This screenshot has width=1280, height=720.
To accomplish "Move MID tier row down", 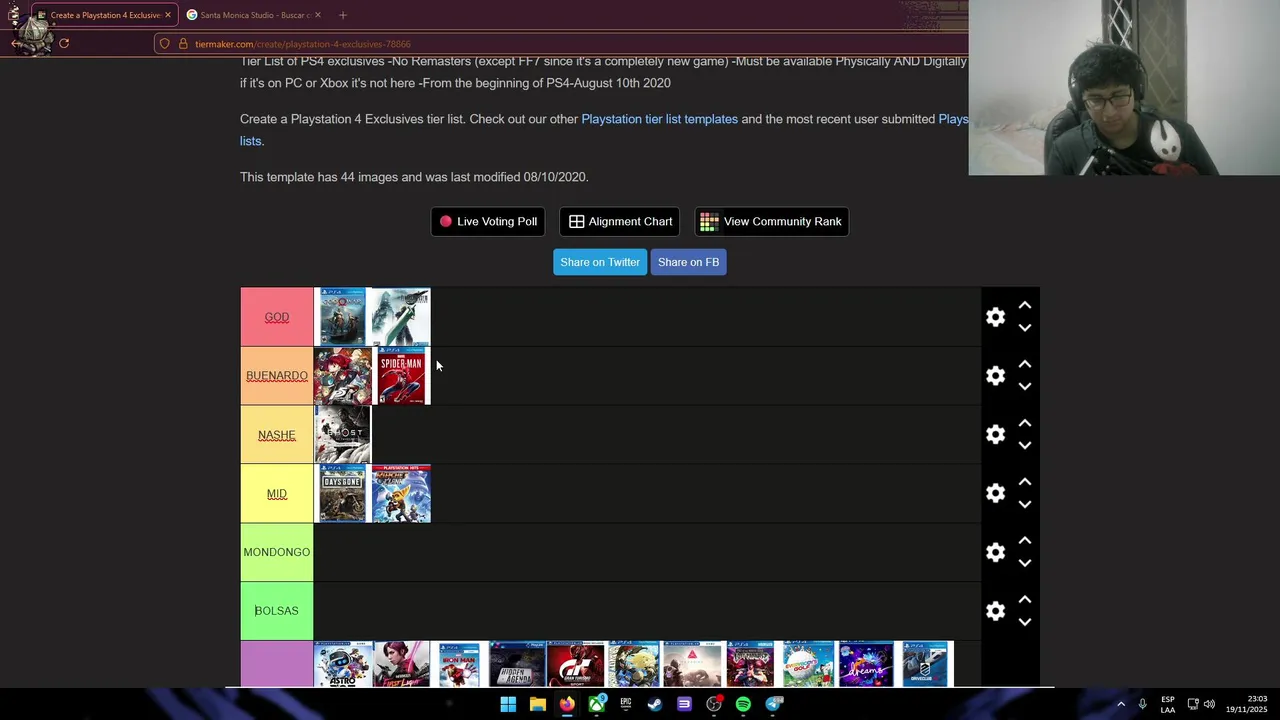I will coord(1025,505).
